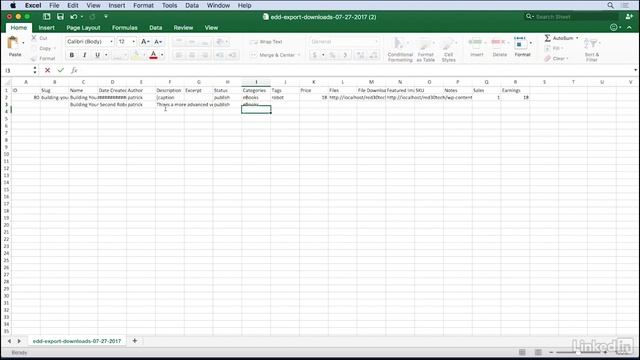Add a new sheet with plus button

tap(135, 341)
